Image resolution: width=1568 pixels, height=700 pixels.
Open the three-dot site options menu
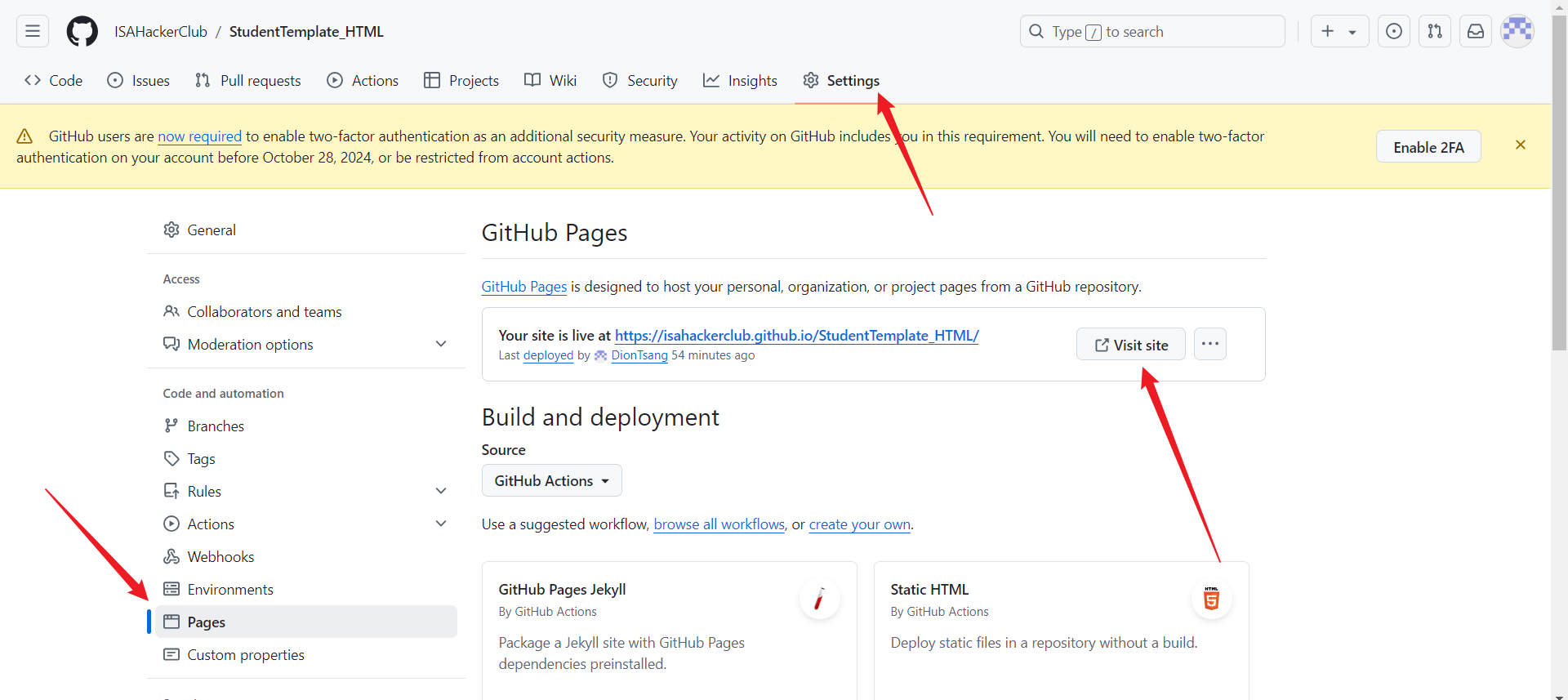point(1210,344)
